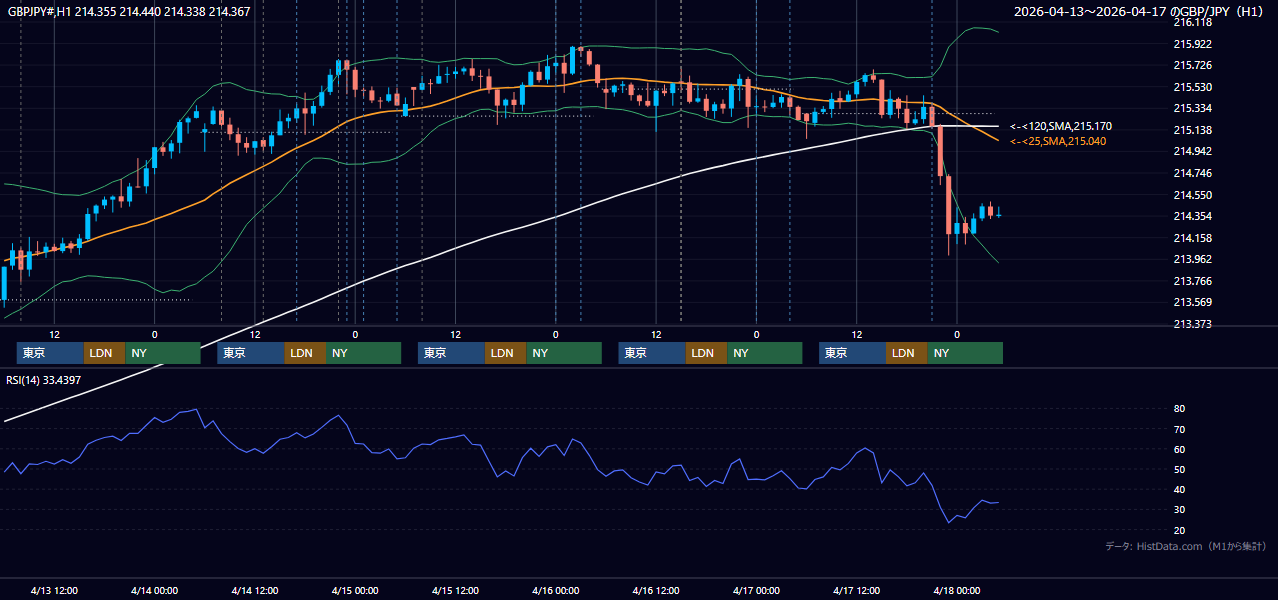Select the LDN session block for 4/14
Viewport: 1278px width, 600px height.
click(304, 353)
